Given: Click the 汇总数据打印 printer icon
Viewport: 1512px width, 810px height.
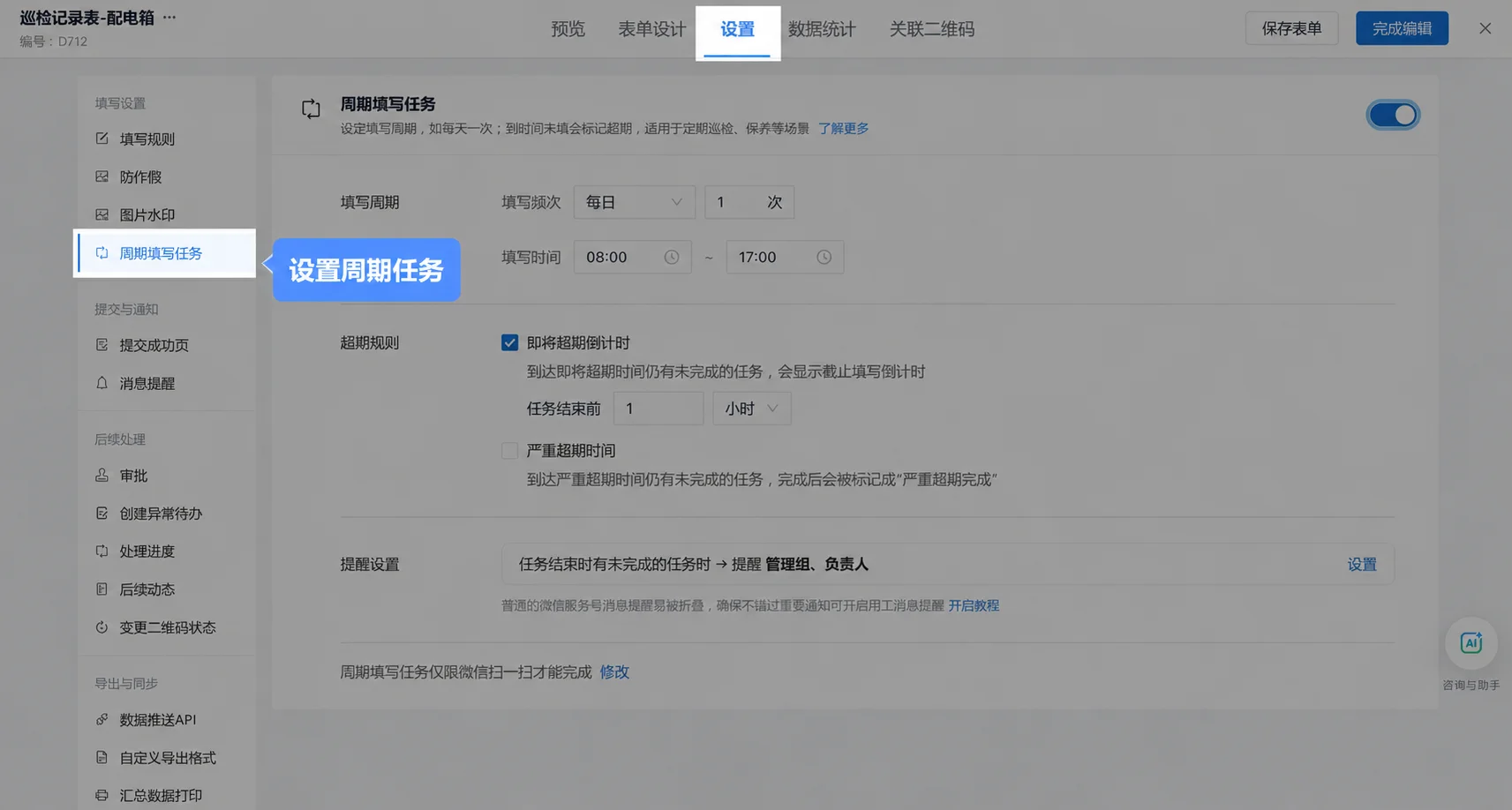Looking at the screenshot, I should [102, 795].
